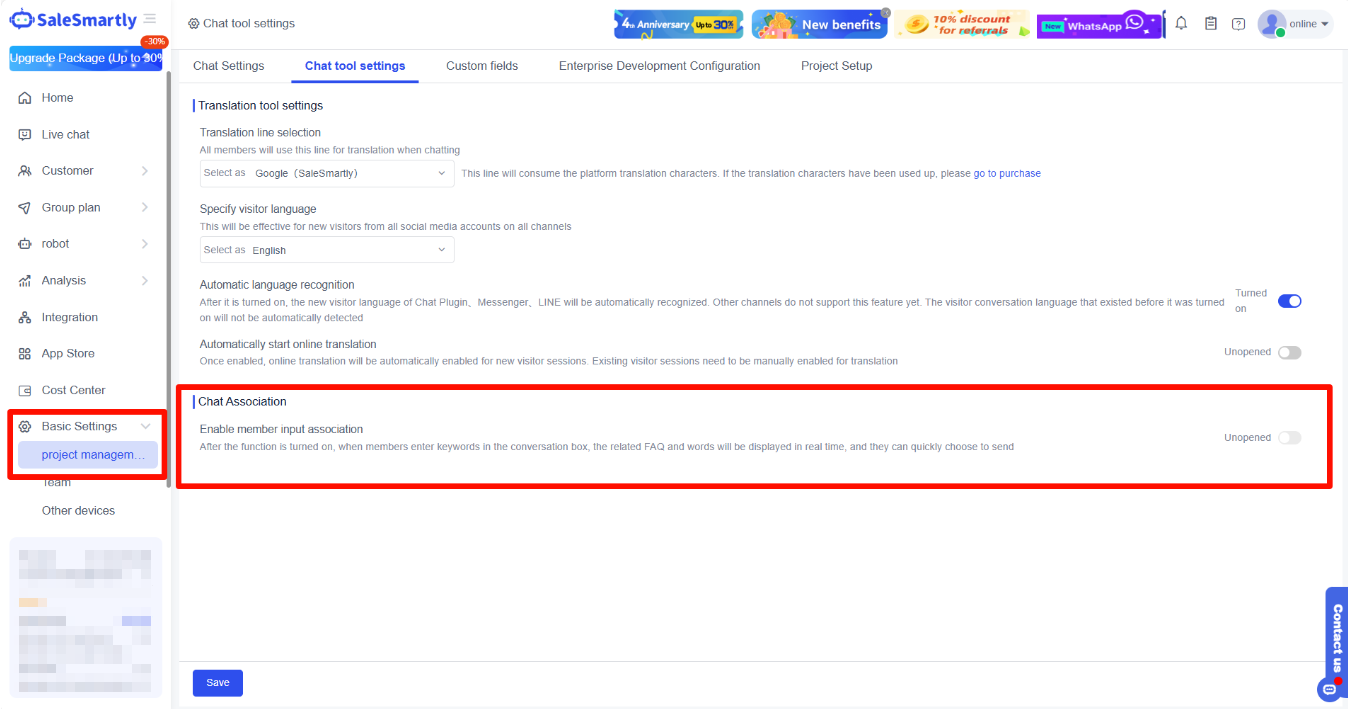The image size is (1348, 709).
Task: Enable Automatically start online translation switch
Action: 1290,352
